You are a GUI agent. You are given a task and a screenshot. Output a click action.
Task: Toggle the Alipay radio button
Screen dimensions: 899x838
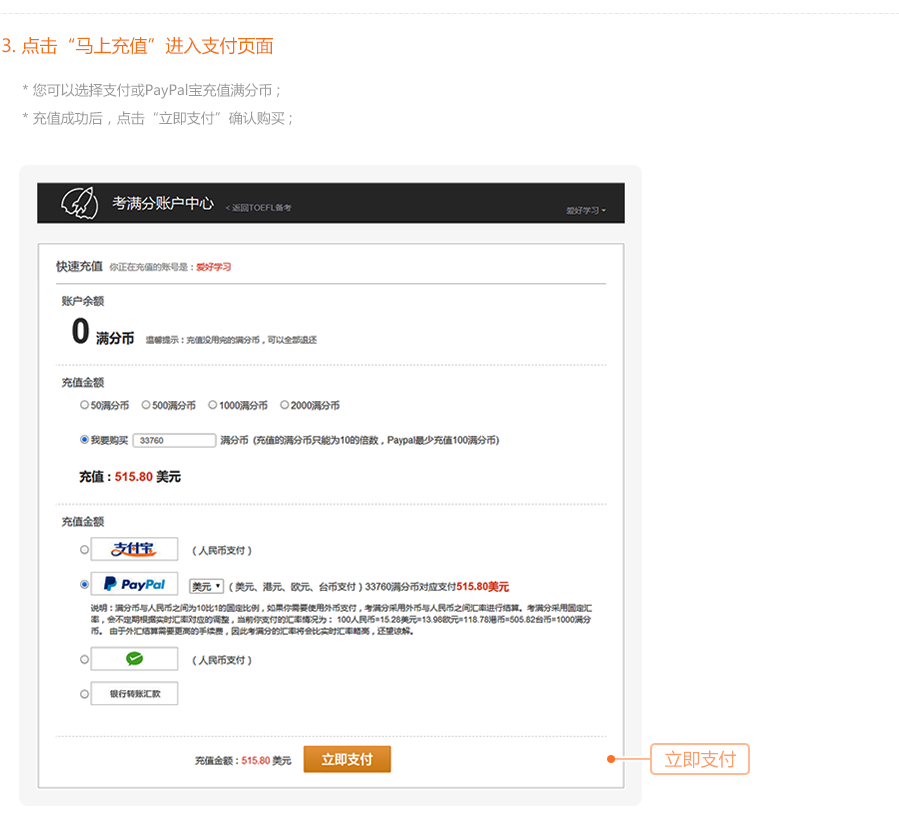84,550
